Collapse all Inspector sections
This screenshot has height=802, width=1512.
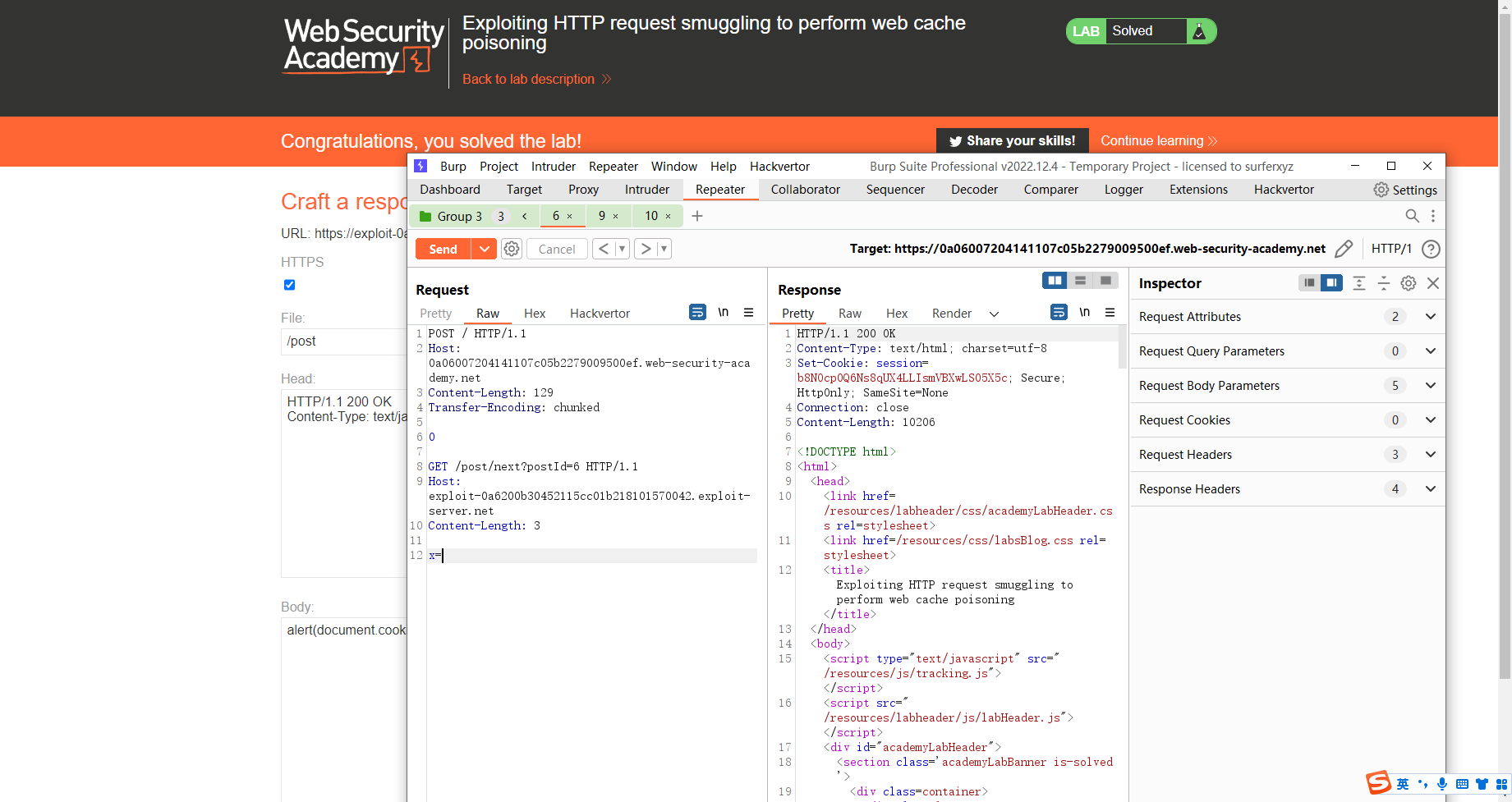coord(1384,283)
